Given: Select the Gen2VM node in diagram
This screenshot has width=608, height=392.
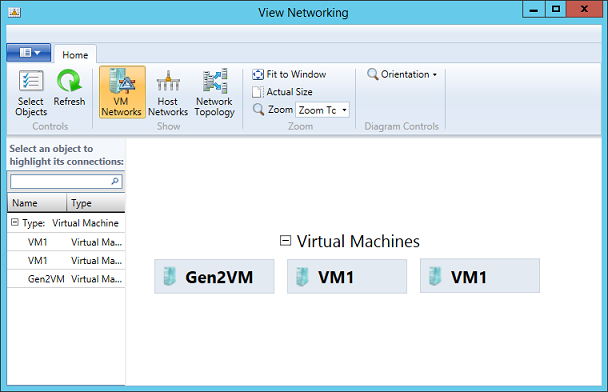Looking at the screenshot, I should 214,277.
